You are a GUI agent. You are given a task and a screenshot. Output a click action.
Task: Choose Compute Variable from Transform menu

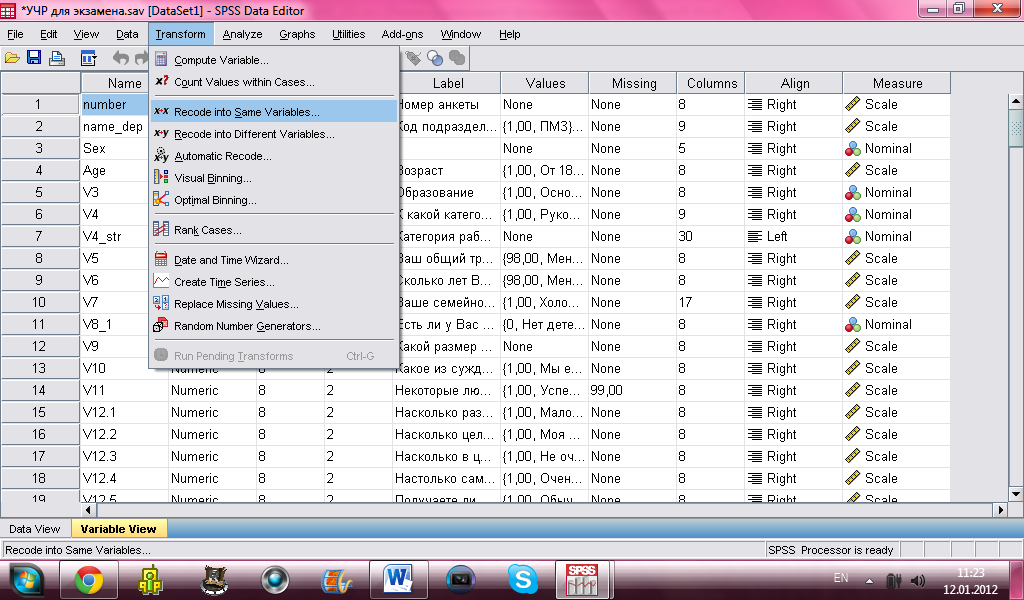pos(274,60)
